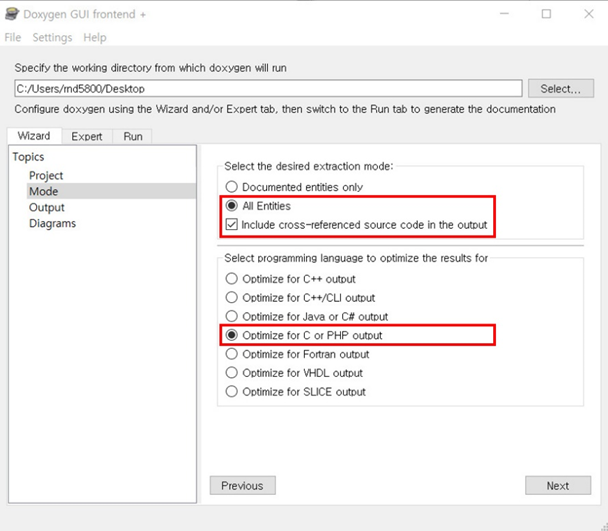Close the Doxygen GUI frontend window
The height and width of the screenshot is (531, 608).
pyautogui.click(x=589, y=14)
